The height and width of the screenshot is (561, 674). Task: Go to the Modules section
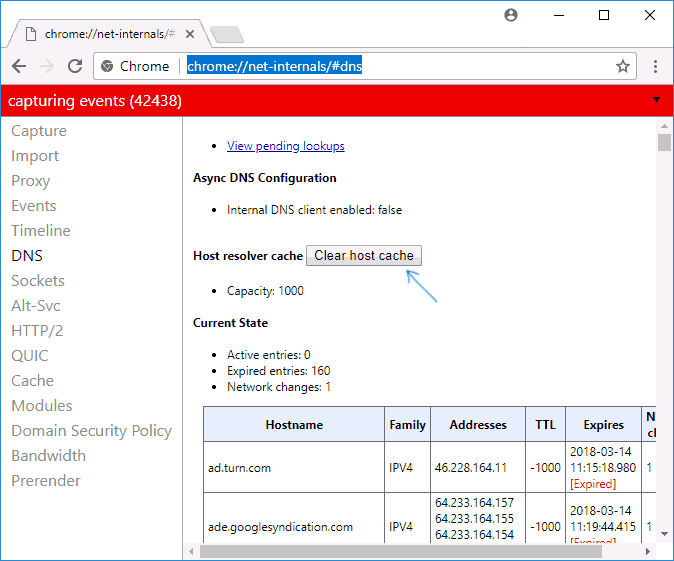42,405
